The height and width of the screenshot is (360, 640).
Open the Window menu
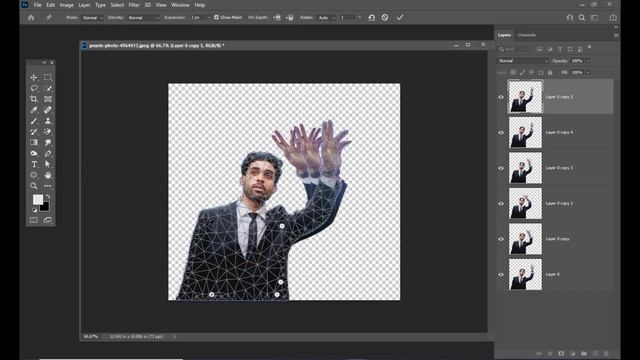coord(180,5)
